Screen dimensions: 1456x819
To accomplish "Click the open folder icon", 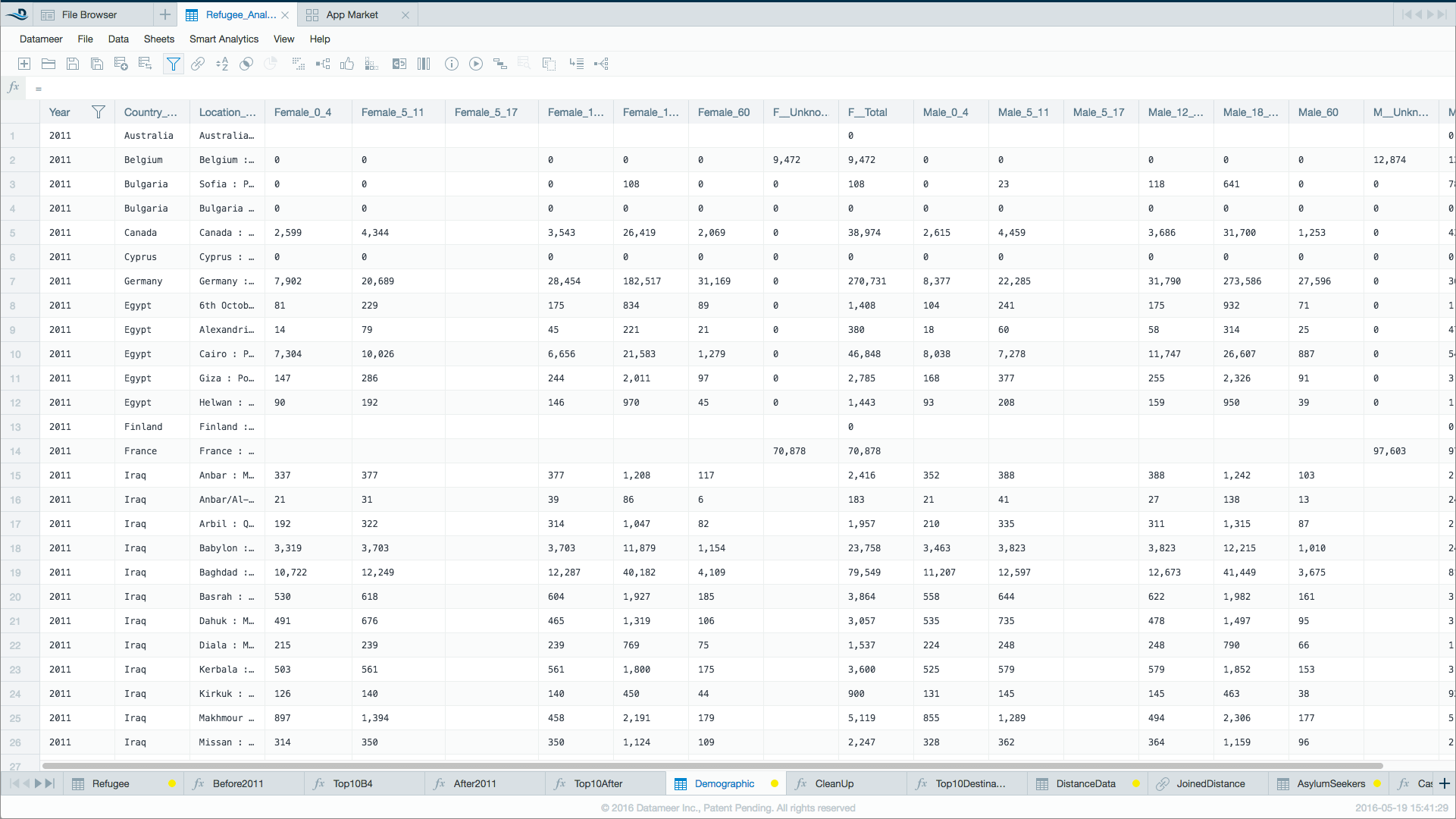I will click(49, 64).
